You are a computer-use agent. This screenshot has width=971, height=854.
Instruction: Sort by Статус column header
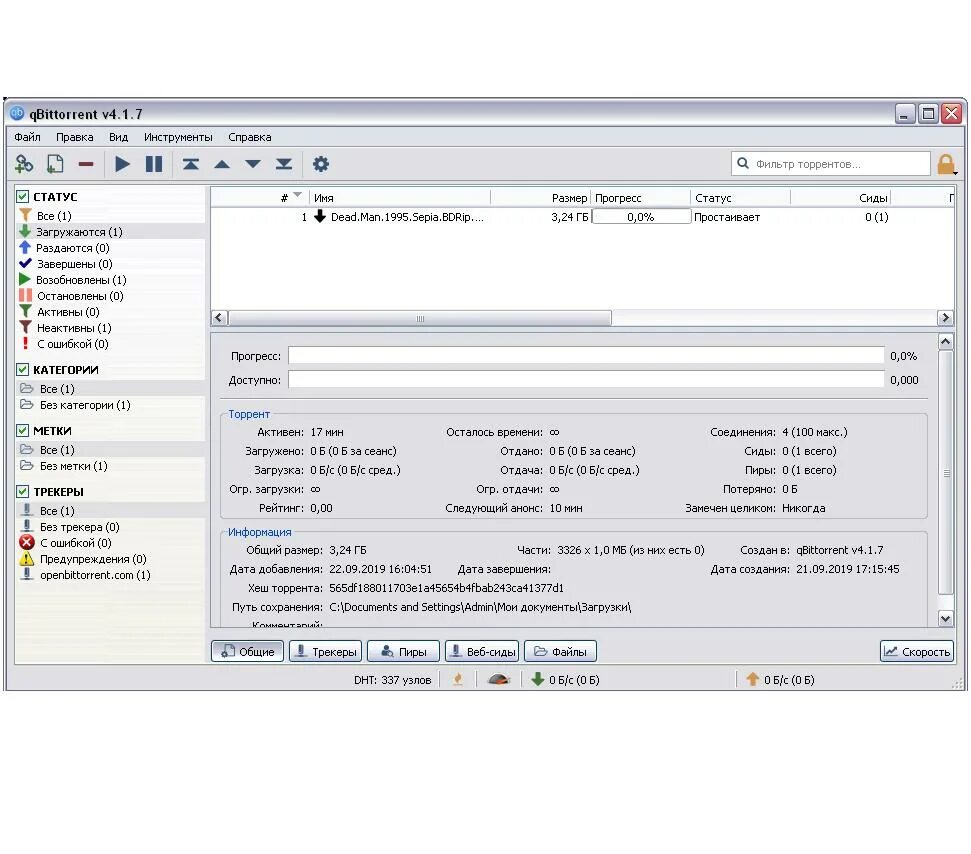coord(741,198)
